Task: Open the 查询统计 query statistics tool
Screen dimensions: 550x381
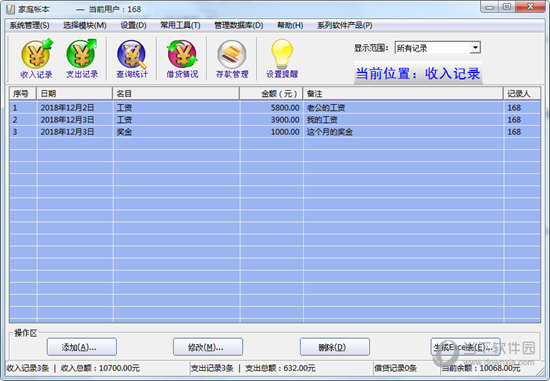Action: [x=132, y=59]
